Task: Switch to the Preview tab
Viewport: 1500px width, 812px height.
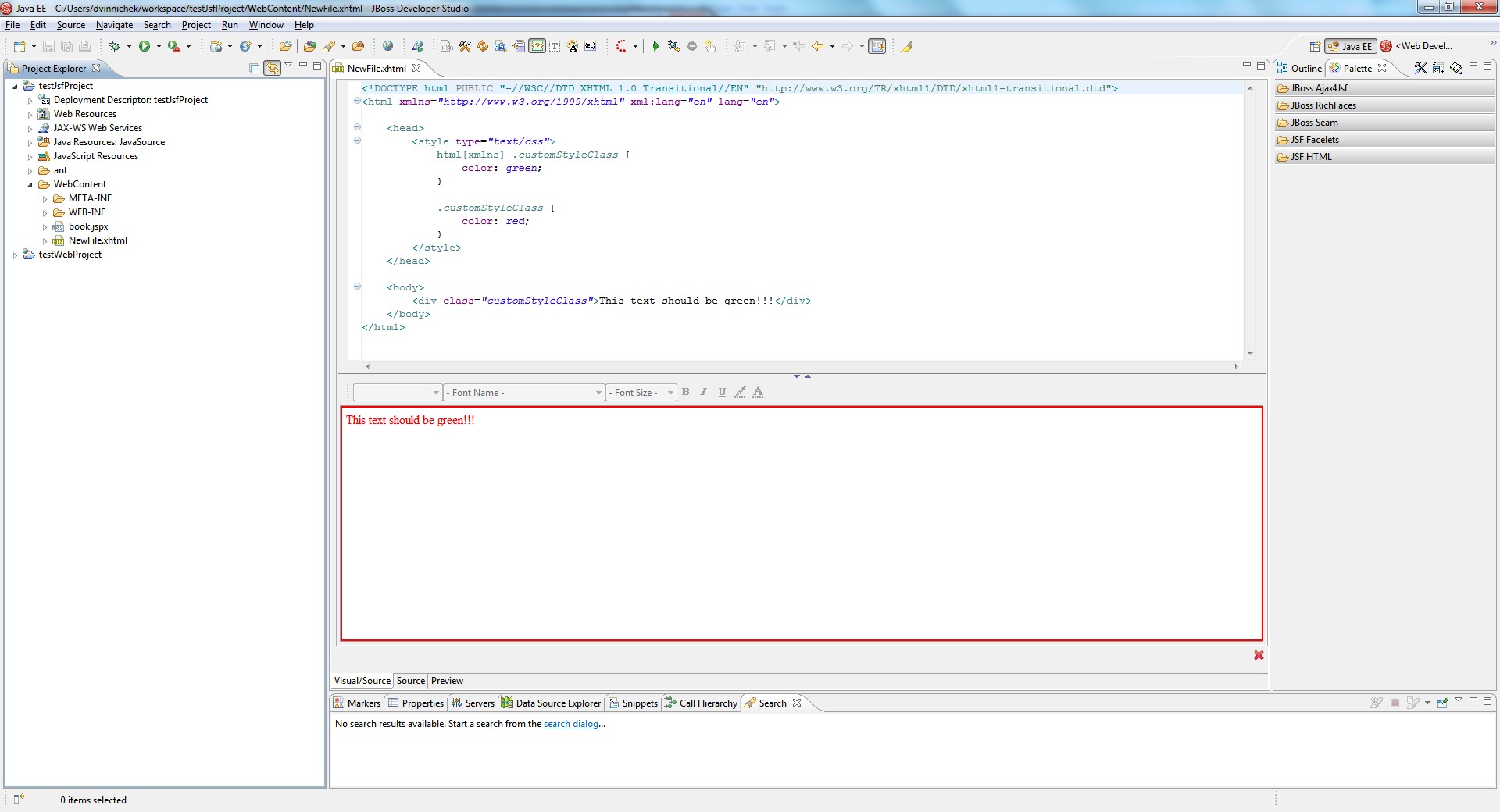Action: tap(447, 681)
